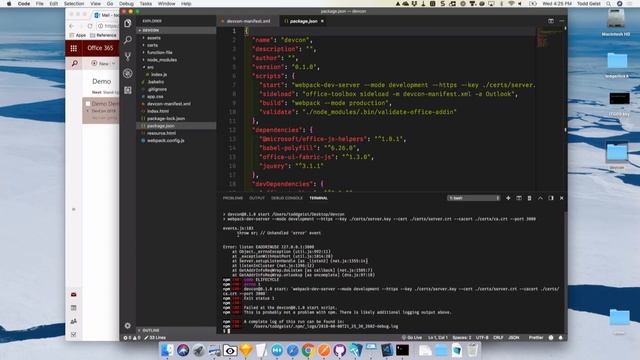Open the Extensions view in activity bar
This screenshot has height=360, width=640.
coord(128,90)
